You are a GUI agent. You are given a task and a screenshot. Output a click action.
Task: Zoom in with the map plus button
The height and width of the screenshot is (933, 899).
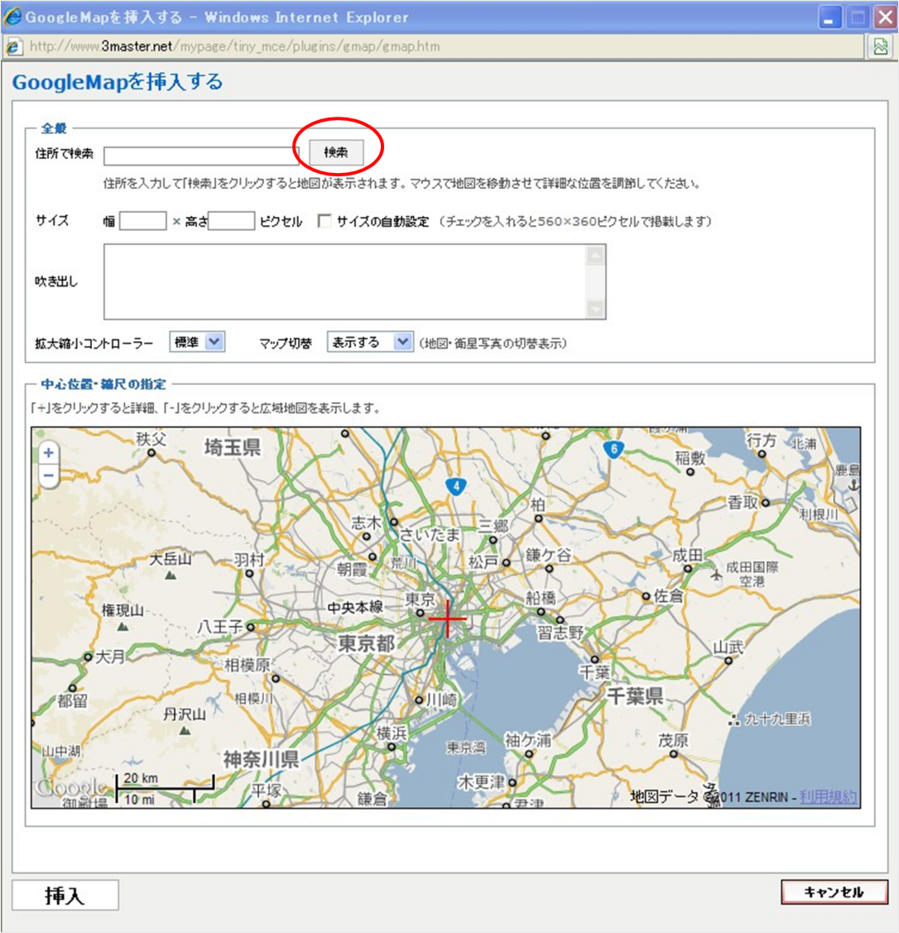pos(48,453)
